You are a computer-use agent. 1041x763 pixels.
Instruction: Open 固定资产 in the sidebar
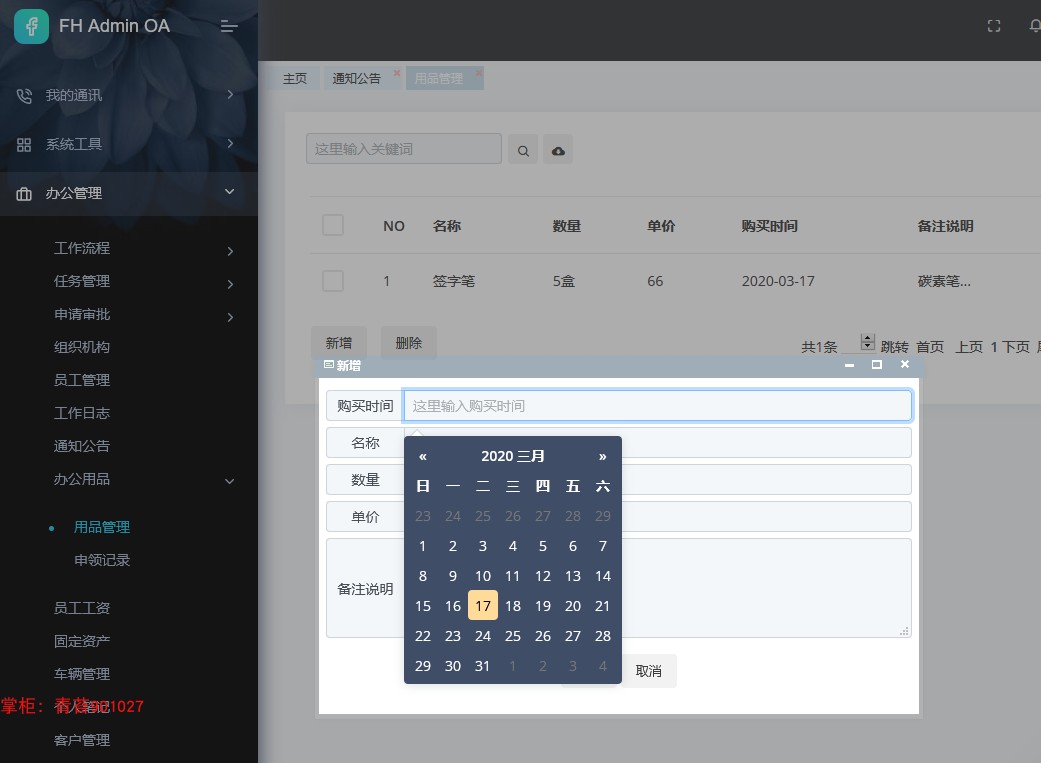click(x=82, y=641)
